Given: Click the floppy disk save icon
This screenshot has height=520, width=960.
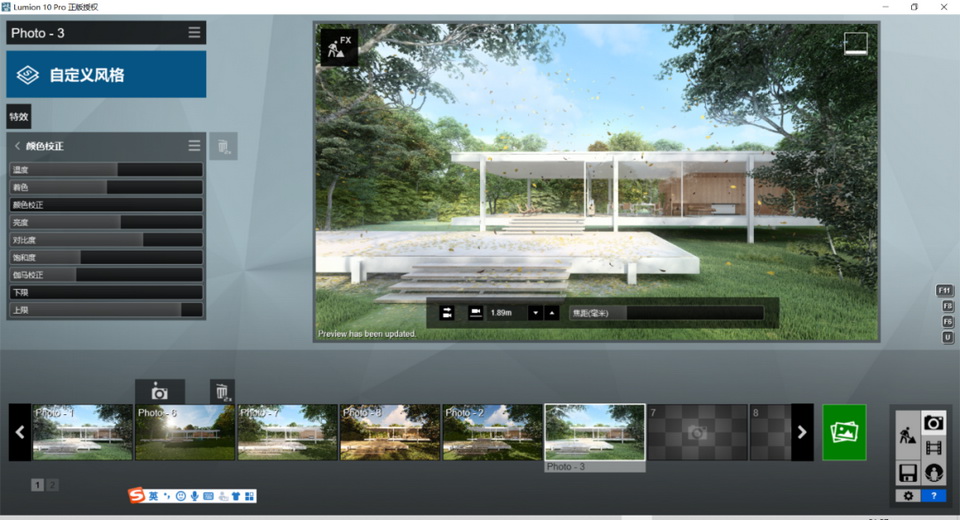Looking at the screenshot, I should point(908,472).
